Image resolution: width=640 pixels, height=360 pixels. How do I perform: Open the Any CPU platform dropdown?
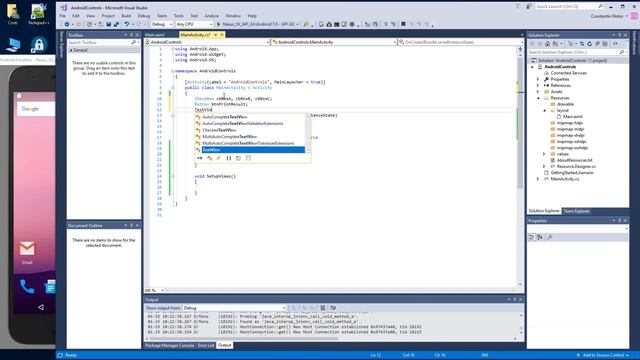(x=194, y=24)
